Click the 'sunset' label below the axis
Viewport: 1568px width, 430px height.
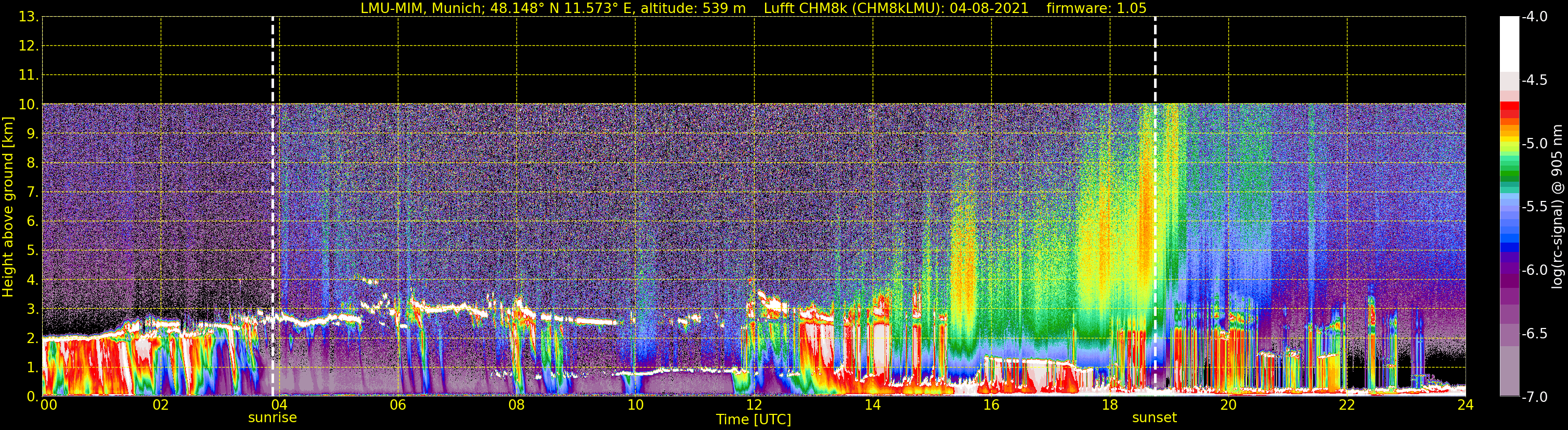coord(1154,418)
